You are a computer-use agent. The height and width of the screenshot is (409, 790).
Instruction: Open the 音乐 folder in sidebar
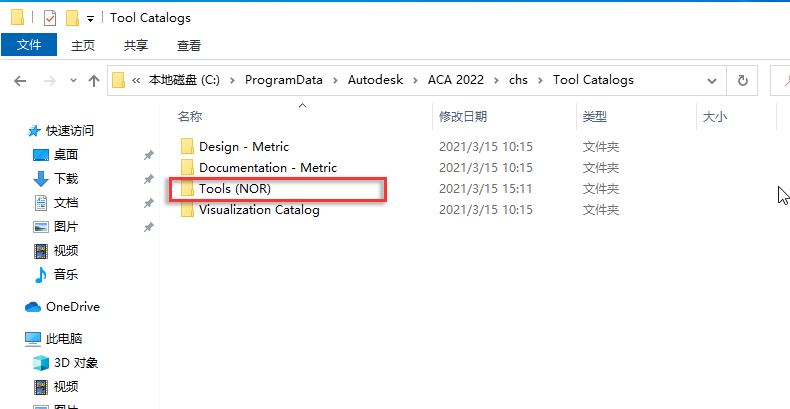[66, 274]
